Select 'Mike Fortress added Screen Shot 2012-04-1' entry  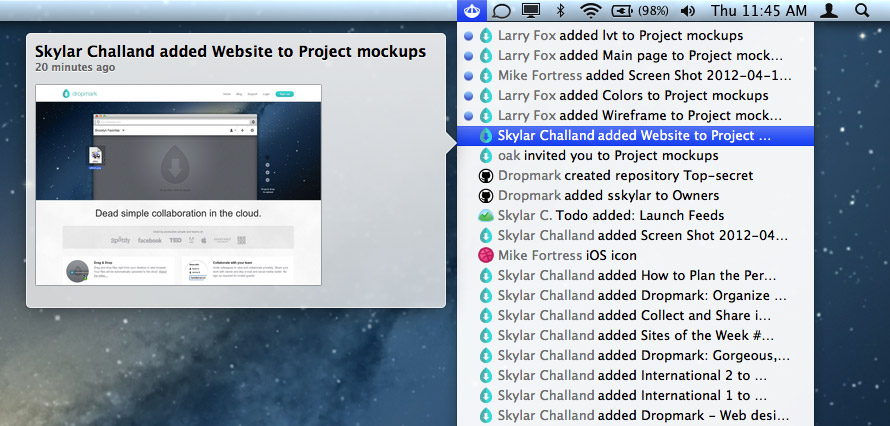coord(635,75)
